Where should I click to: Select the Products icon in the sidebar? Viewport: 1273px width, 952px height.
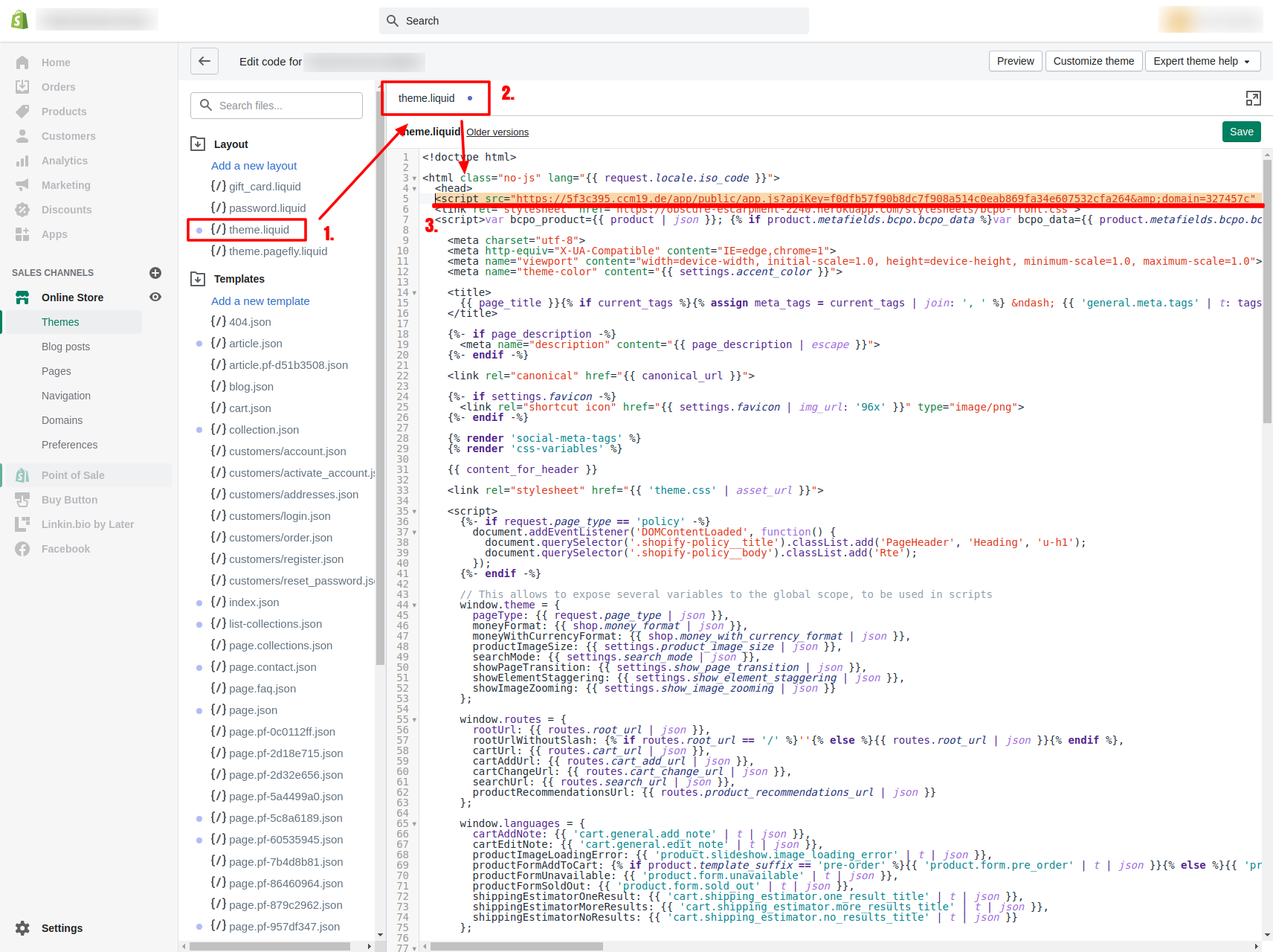tap(24, 111)
